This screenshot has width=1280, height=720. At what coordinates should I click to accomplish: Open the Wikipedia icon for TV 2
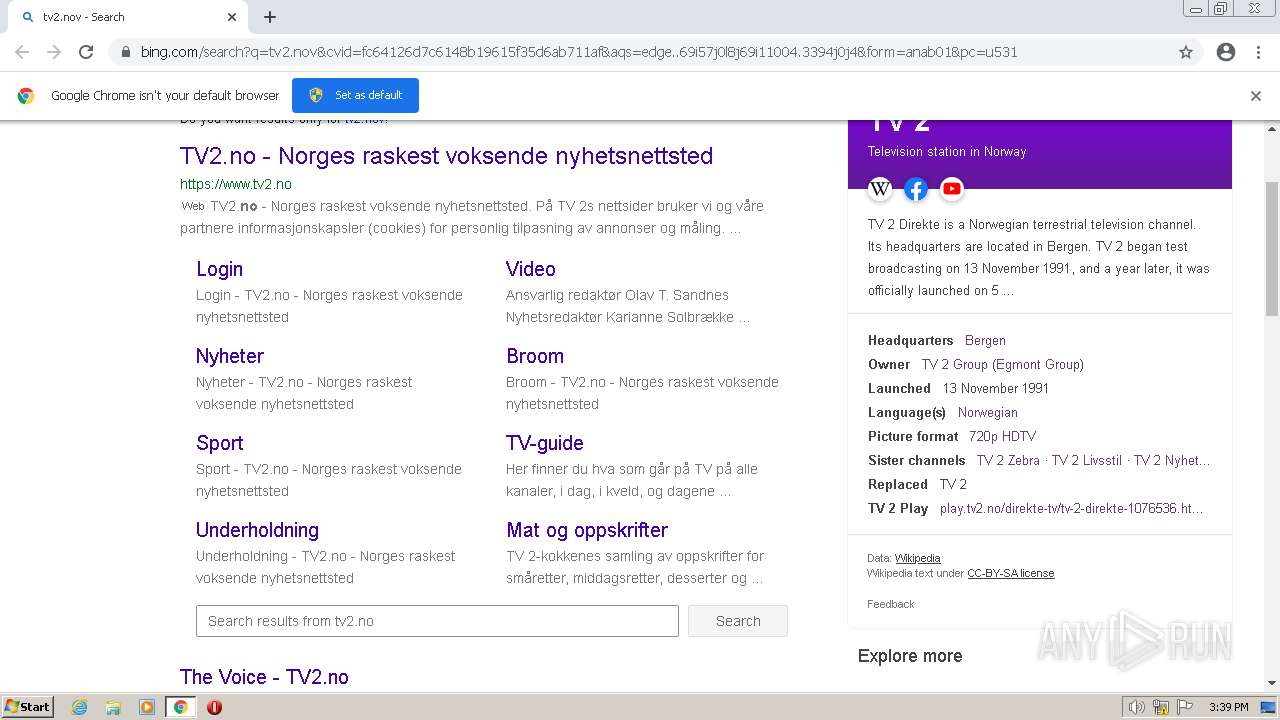tap(880, 188)
